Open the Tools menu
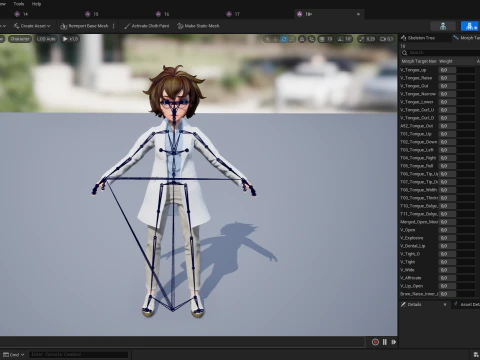The image size is (480, 360). (19, 4)
